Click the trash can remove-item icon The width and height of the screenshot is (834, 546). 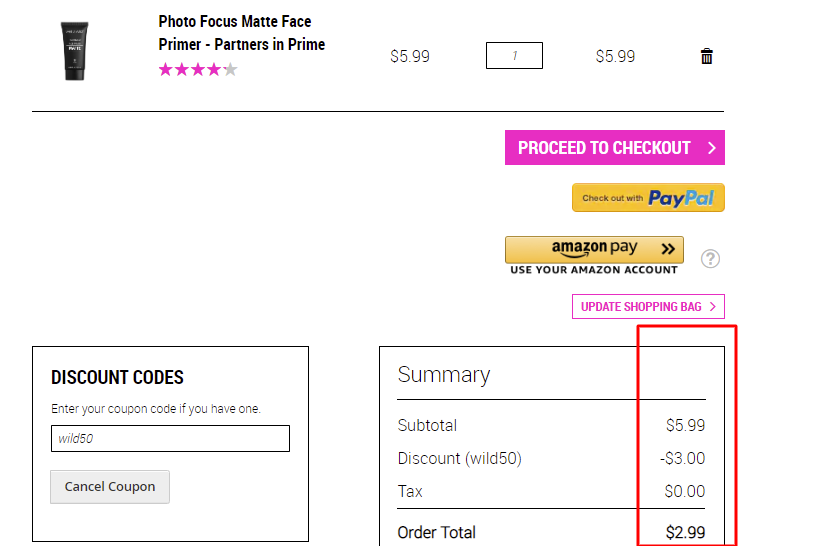pos(706,56)
